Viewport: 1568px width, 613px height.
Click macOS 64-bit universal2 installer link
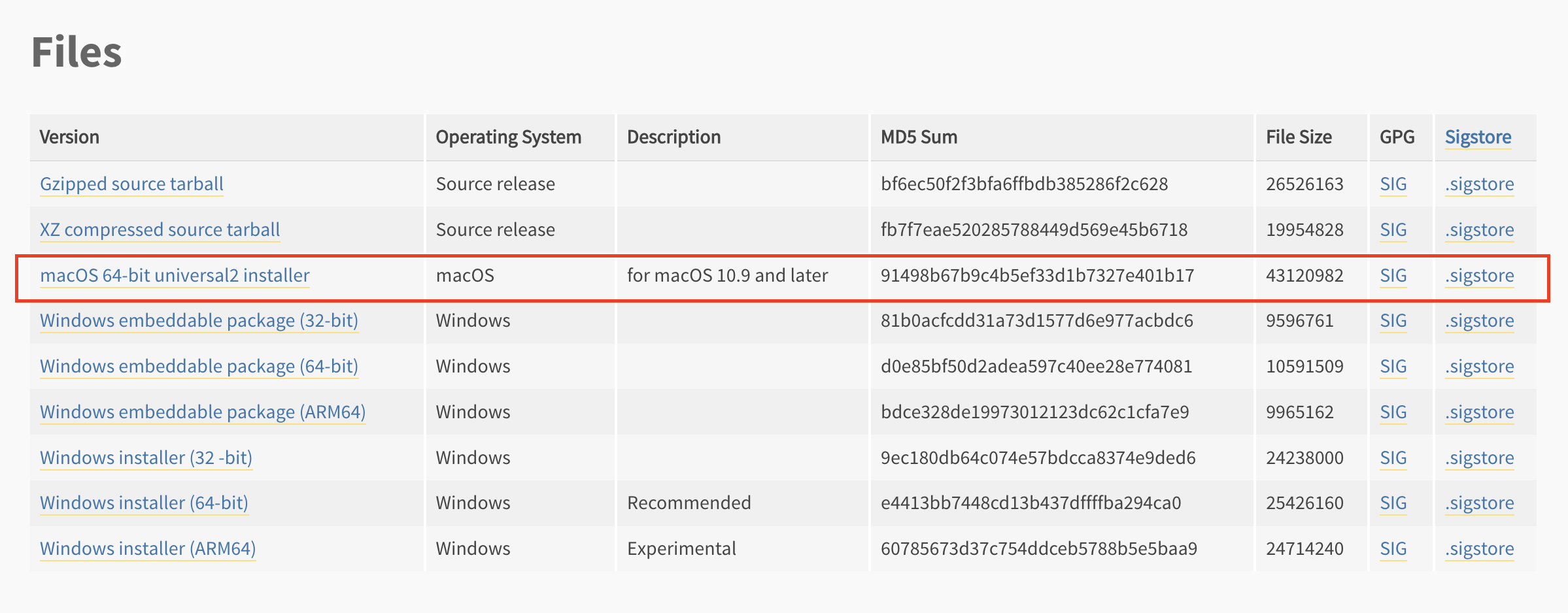click(175, 276)
